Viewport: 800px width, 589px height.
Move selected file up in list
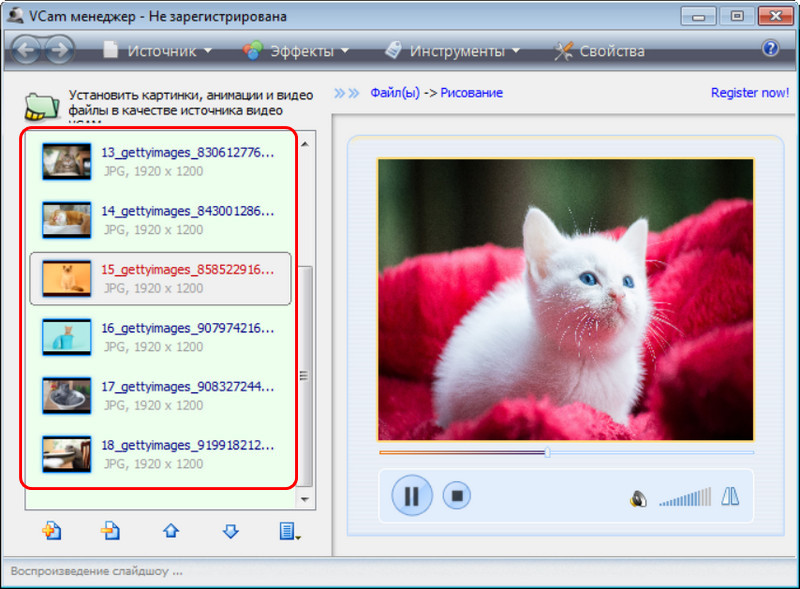[171, 531]
